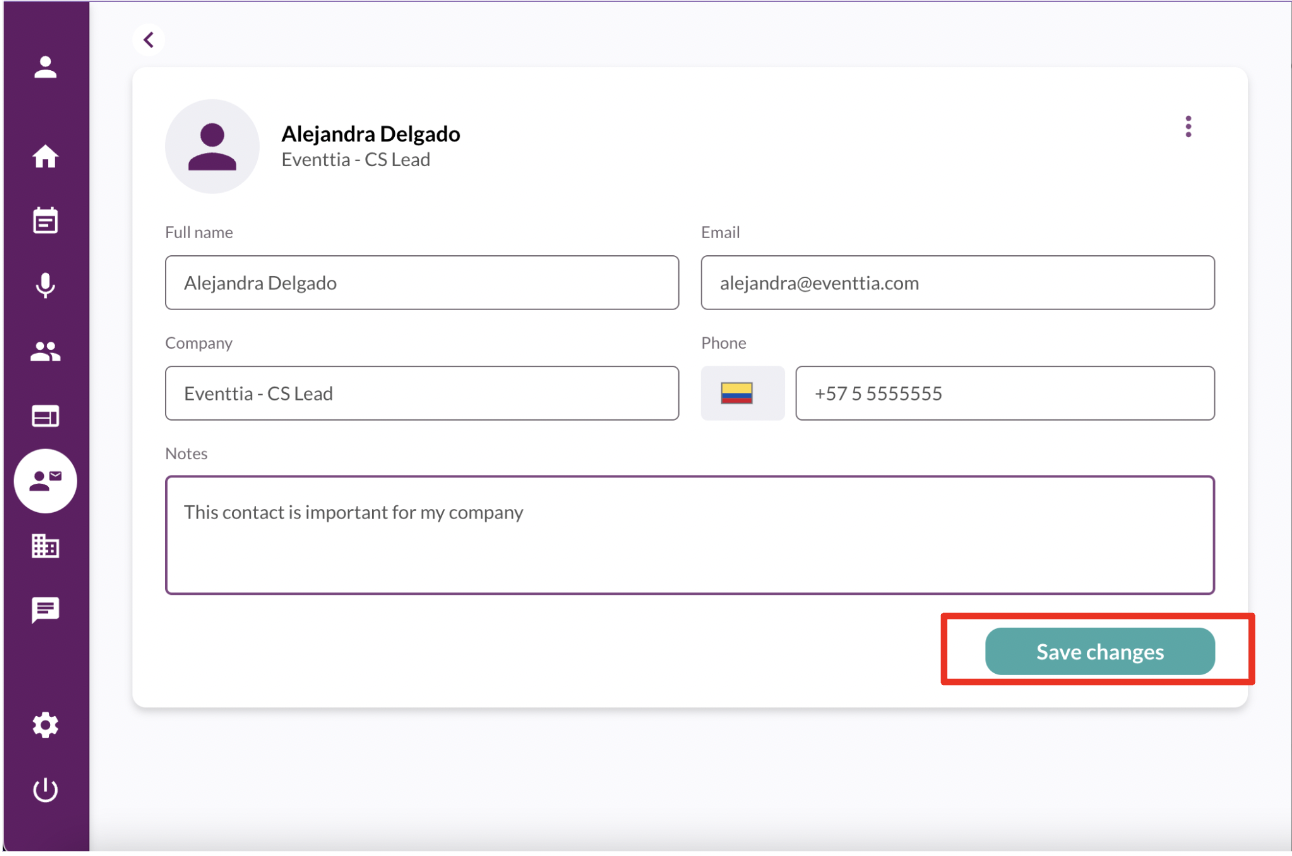Open the Colombia flag country selector
The width and height of the screenshot is (1292, 856).
(x=742, y=393)
